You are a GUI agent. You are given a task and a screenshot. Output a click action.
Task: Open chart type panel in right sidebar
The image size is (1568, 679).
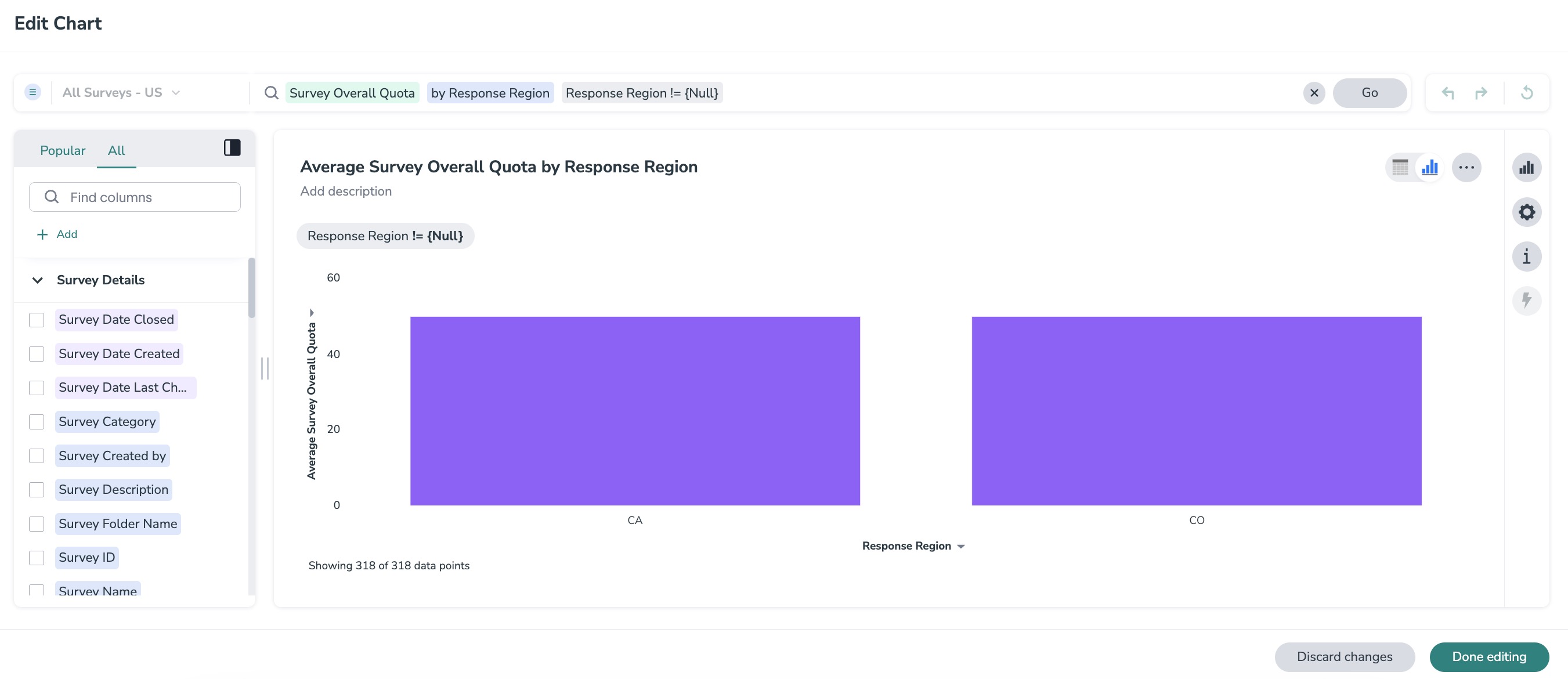point(1526,168)
